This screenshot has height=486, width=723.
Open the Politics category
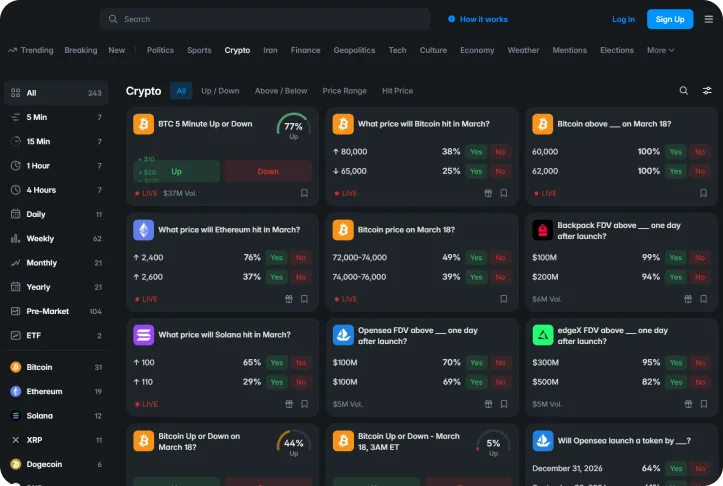[x=160, y=50]
